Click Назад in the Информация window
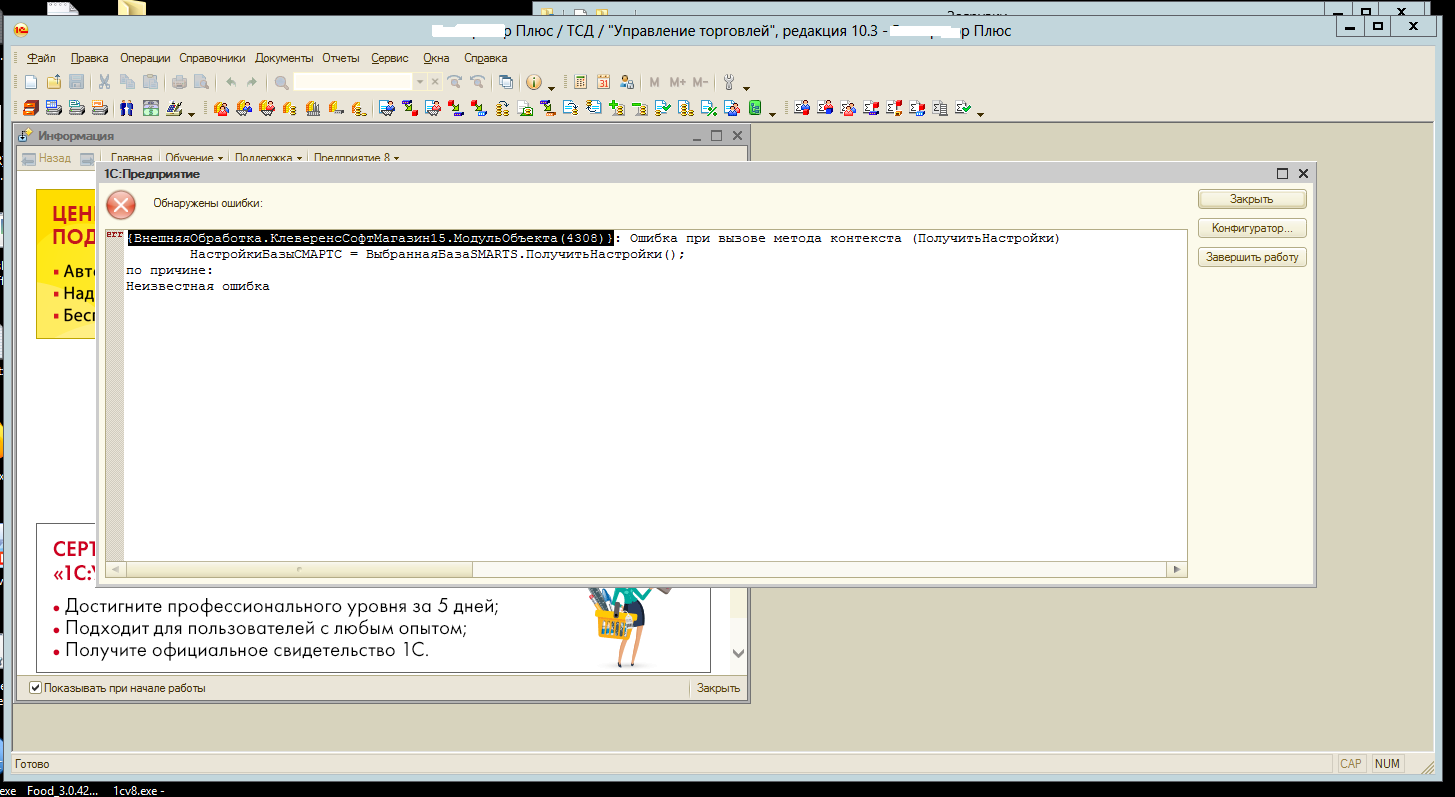Screen dimensions: 1455x797 tap(46, 158)
